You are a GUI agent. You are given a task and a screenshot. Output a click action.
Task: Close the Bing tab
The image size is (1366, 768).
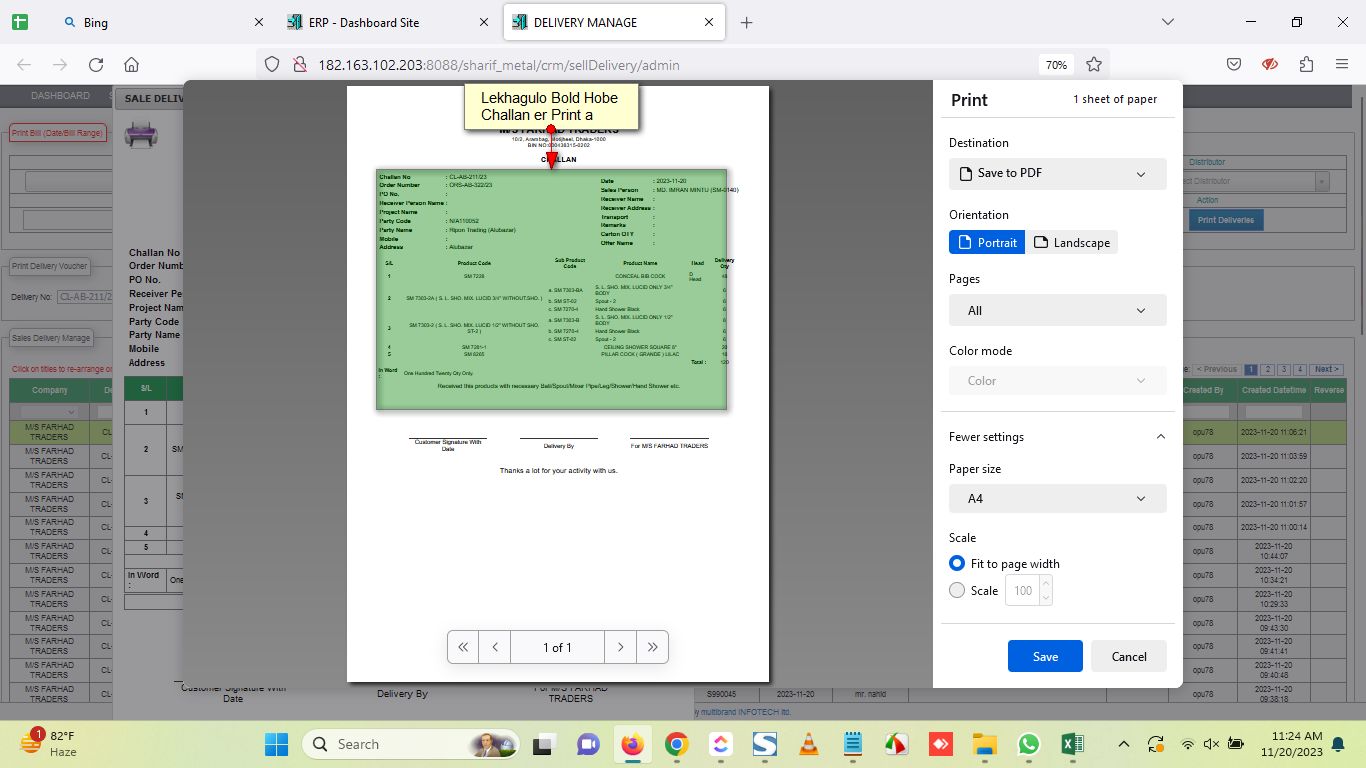(x=259, y=22)
